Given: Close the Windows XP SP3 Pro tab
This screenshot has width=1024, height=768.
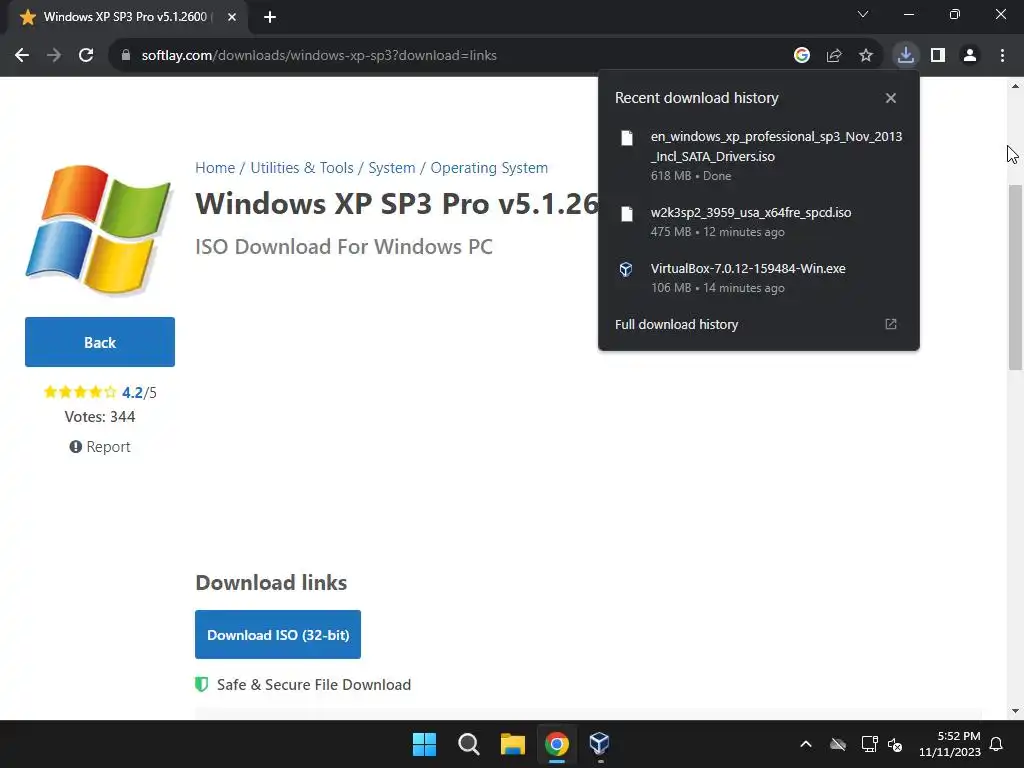Looking at the screenshot, I should pyautogui.click(x=232, y=17).
